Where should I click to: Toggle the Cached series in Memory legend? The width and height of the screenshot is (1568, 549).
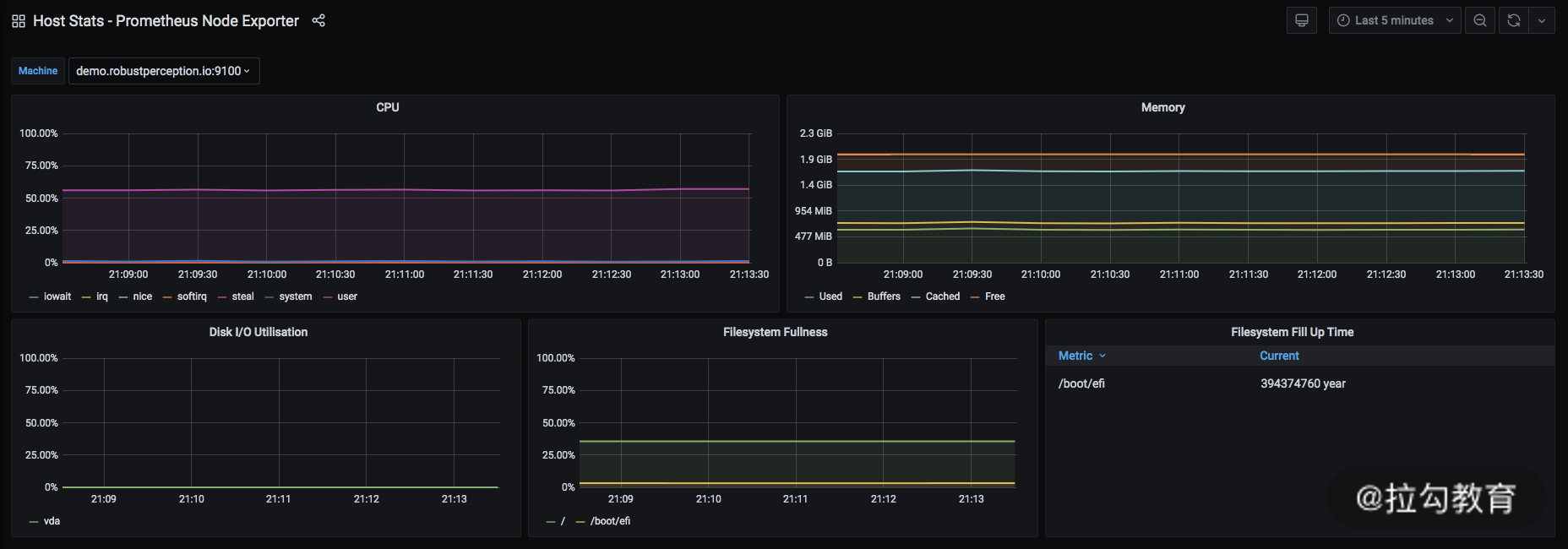[x=942, y=296]
